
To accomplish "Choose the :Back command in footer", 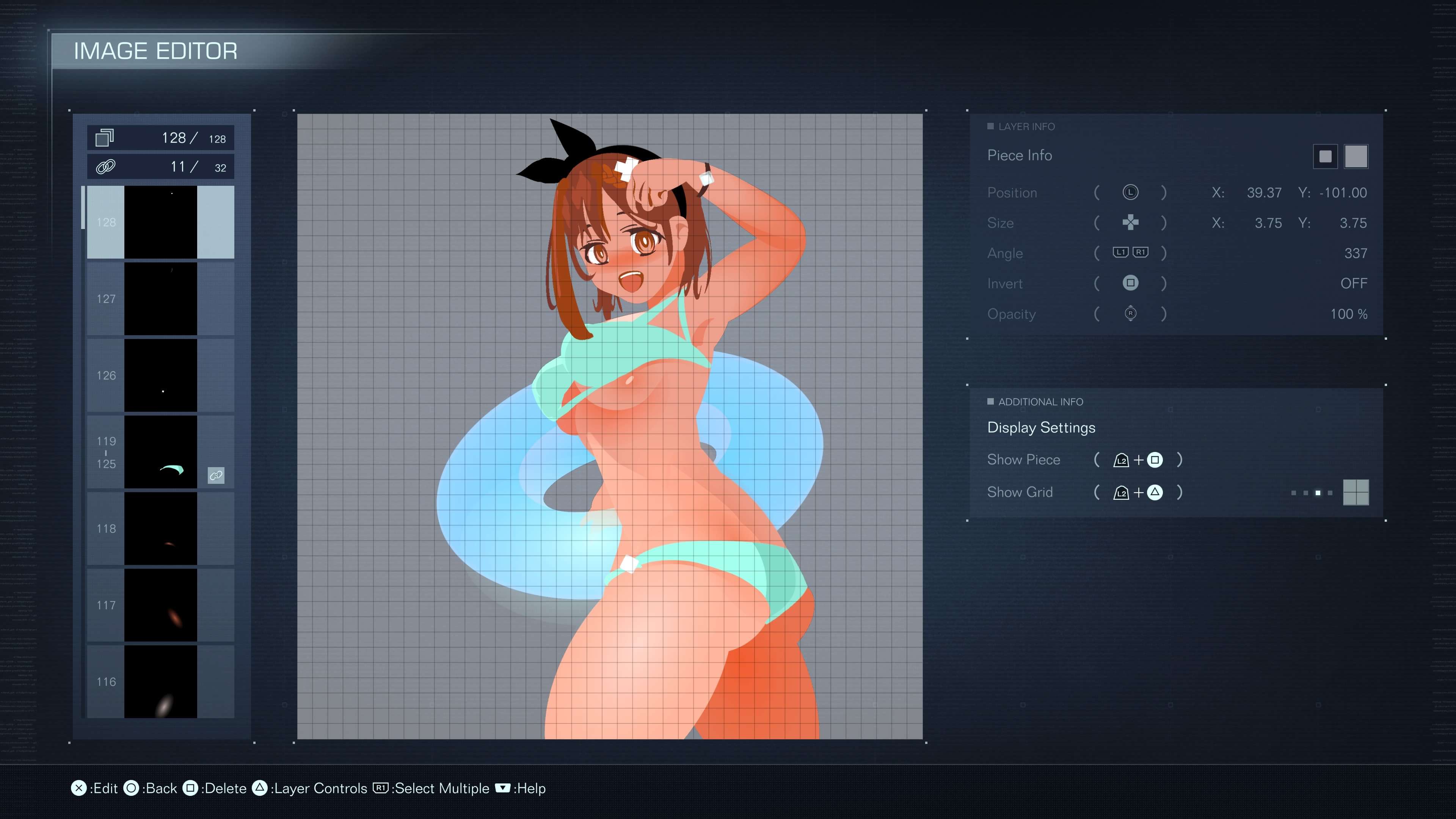I will (x=159, y=789).
